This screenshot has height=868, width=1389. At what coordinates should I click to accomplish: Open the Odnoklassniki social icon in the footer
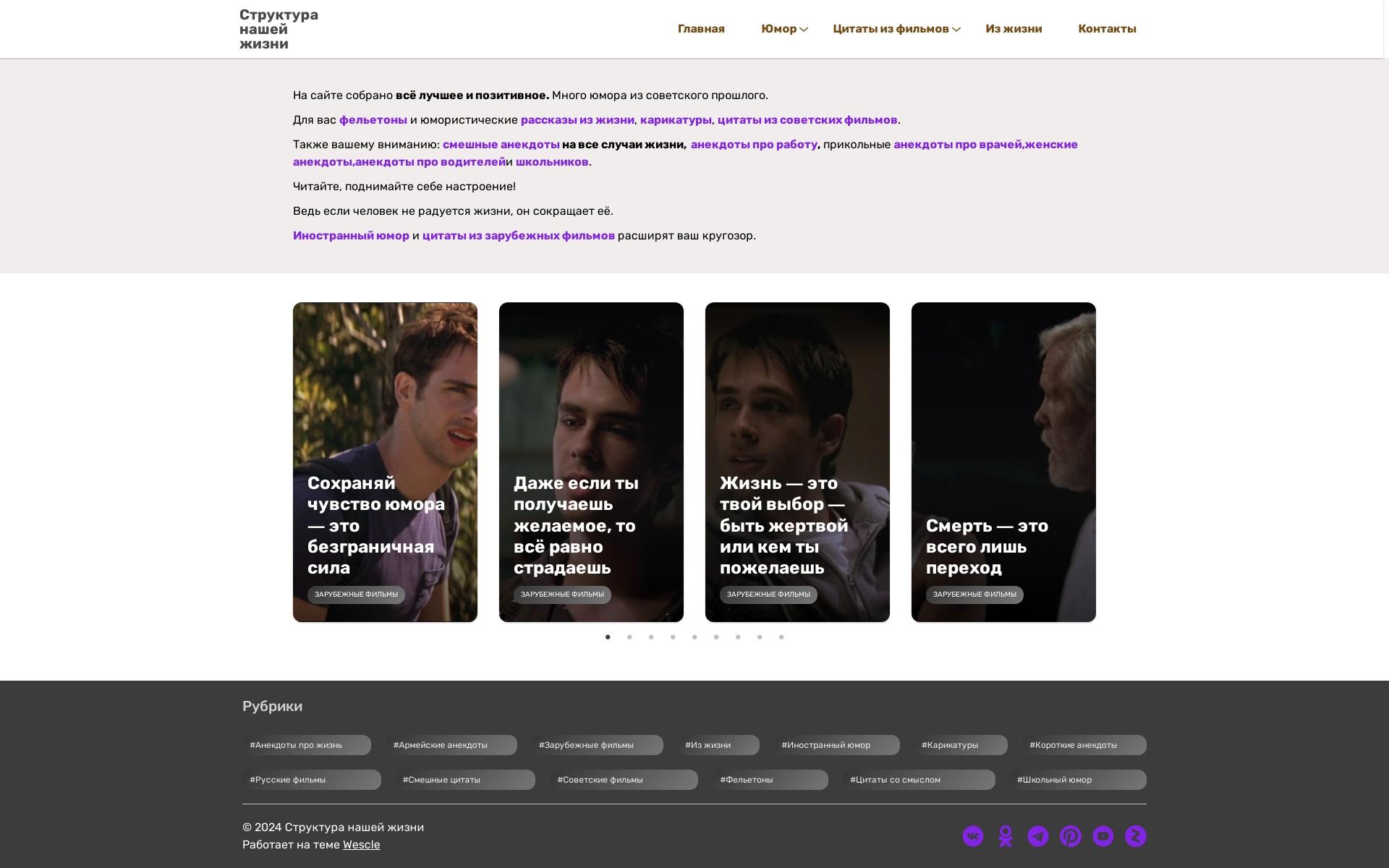(1006, 836)
